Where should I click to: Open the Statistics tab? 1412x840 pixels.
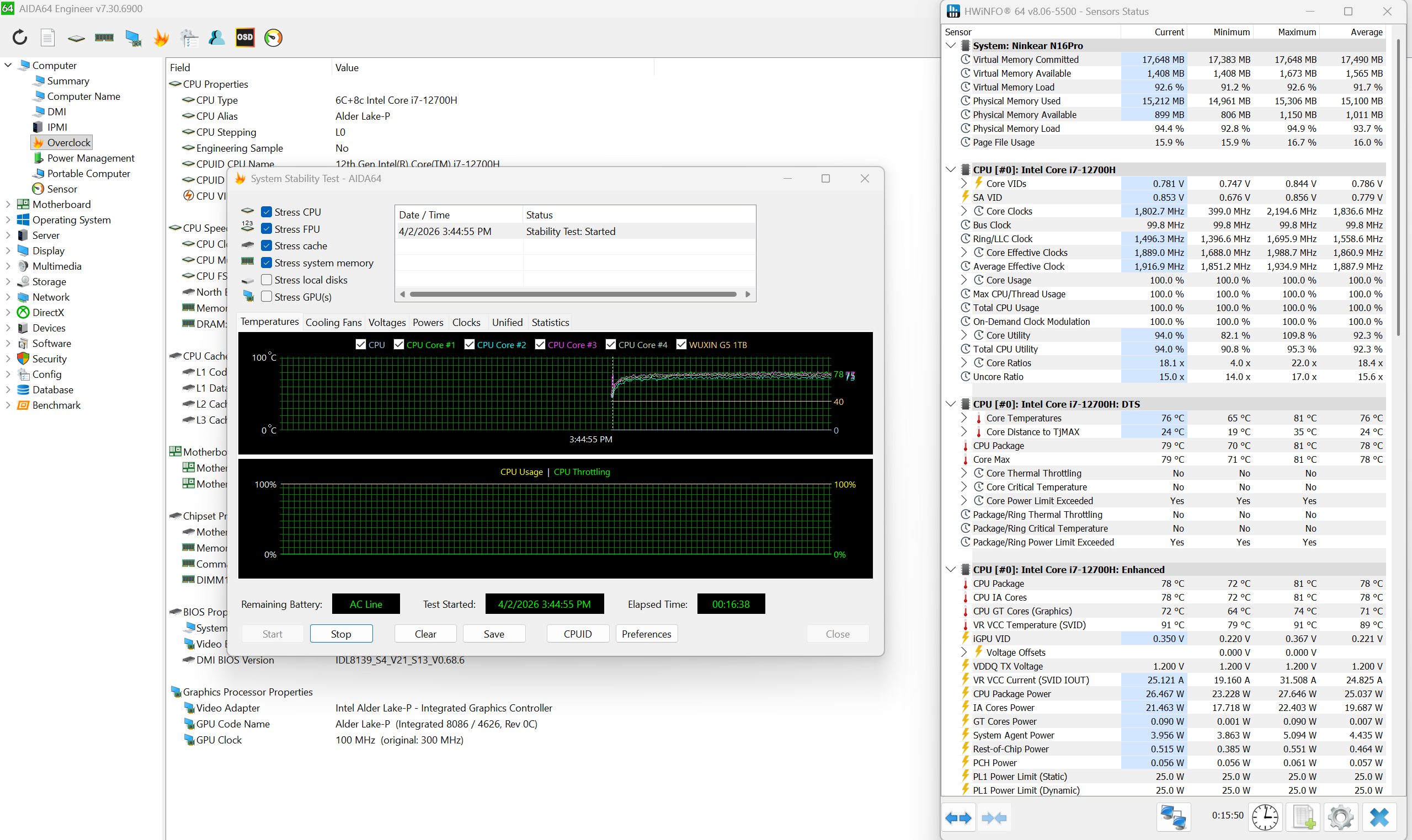pos(550,322)
